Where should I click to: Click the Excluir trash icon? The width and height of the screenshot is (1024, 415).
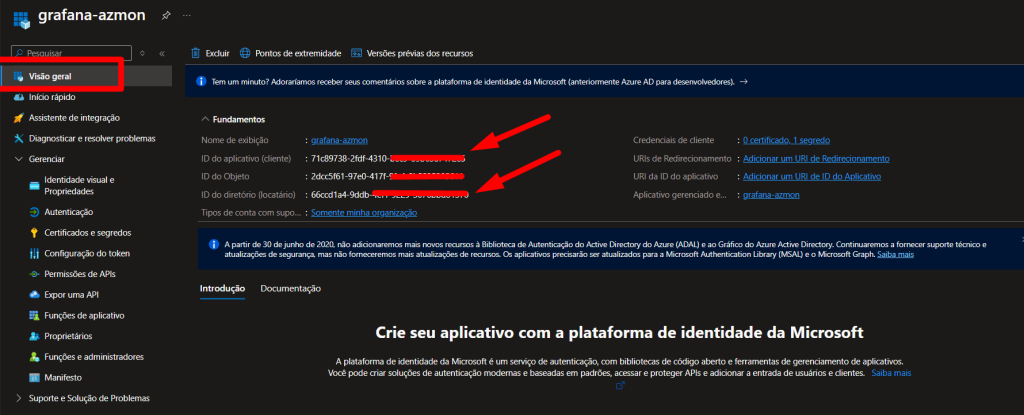pyautogui.click(x=196, y=53)
